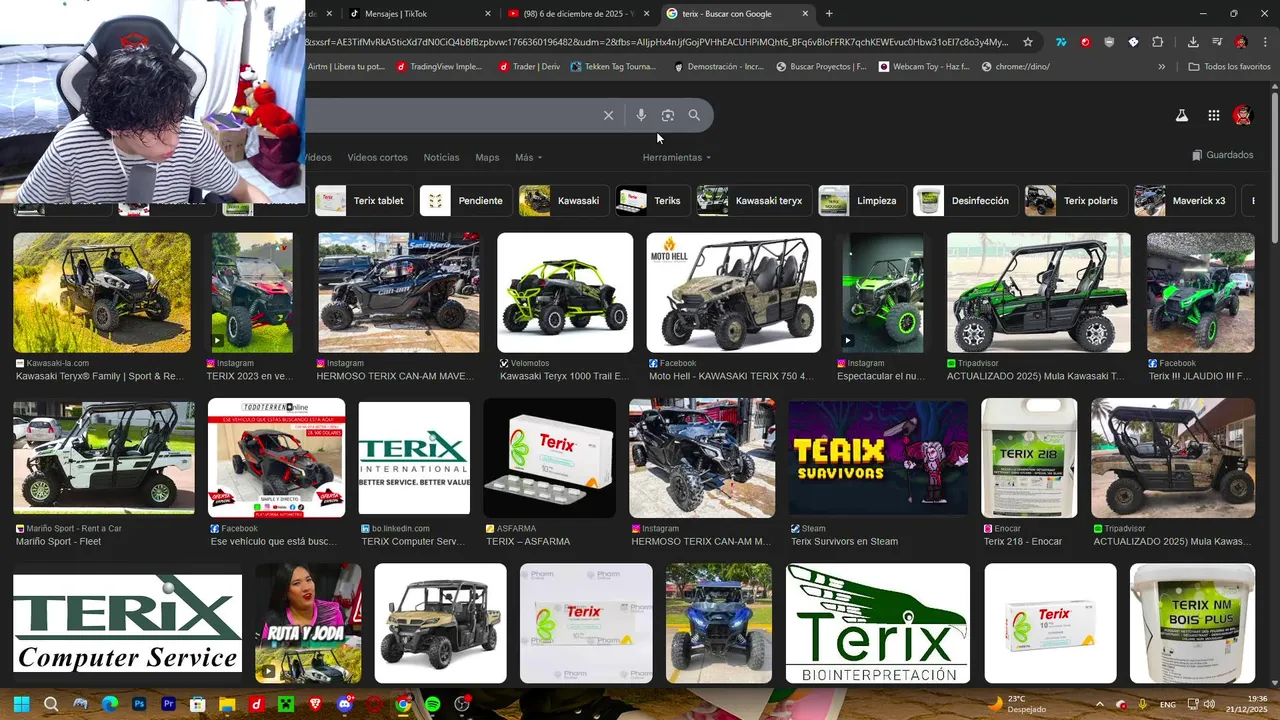Submit search with the magnifier icon
The width and height of the screenshot is (1280, 720).
point(694,115)
